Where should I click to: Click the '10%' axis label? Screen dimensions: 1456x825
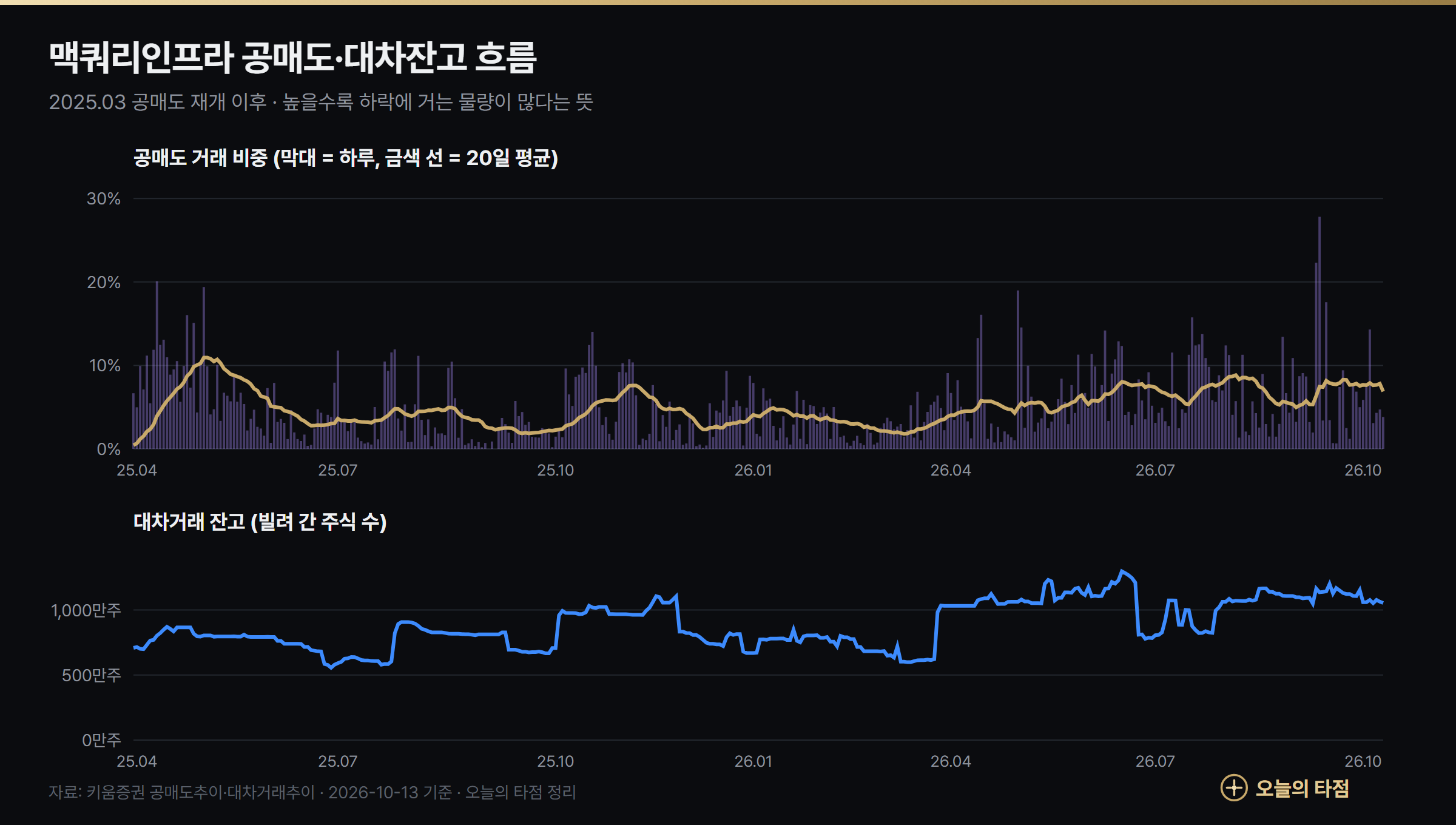(104, 366)
